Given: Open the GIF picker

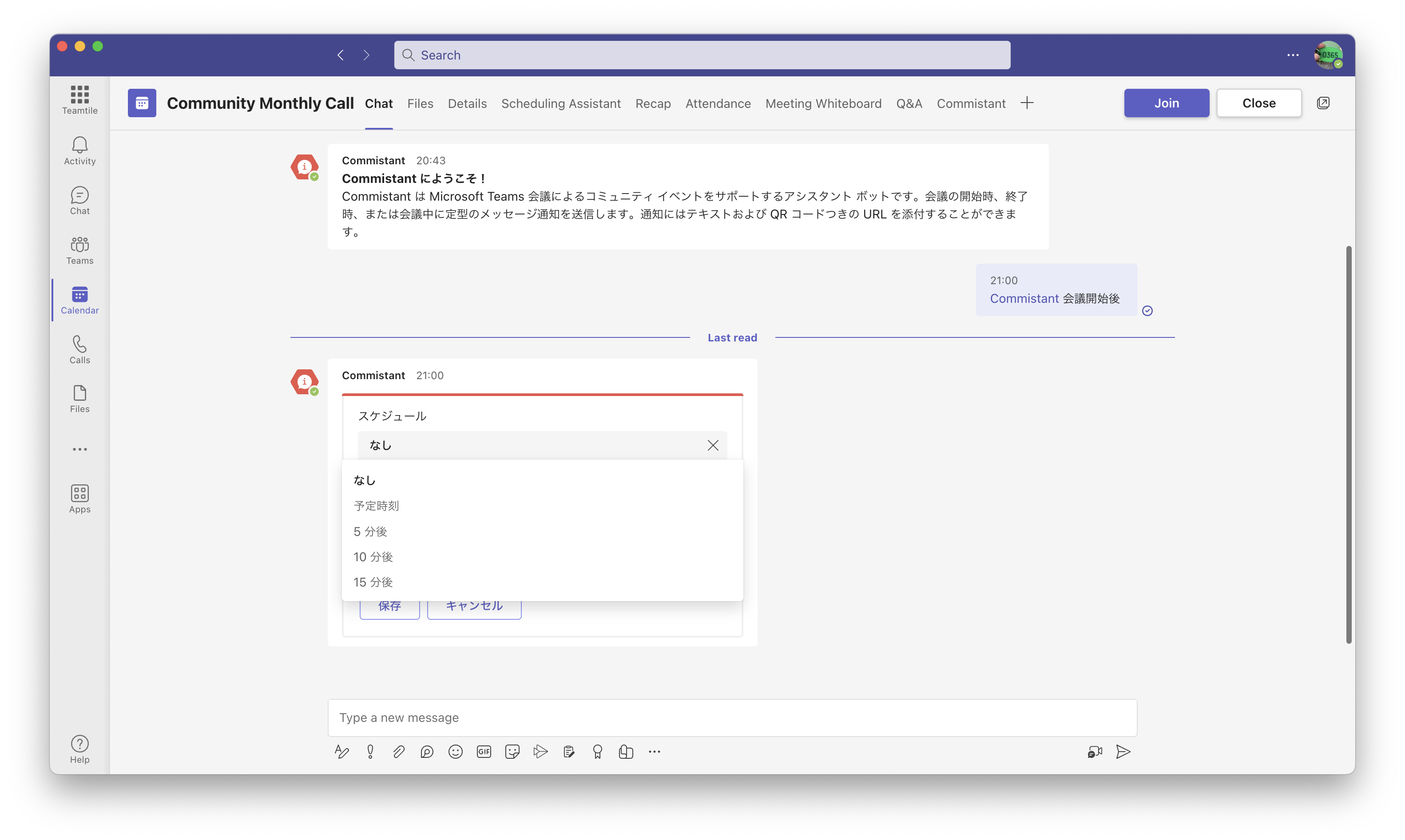Looking at the screenshot, I should [484, 752].
